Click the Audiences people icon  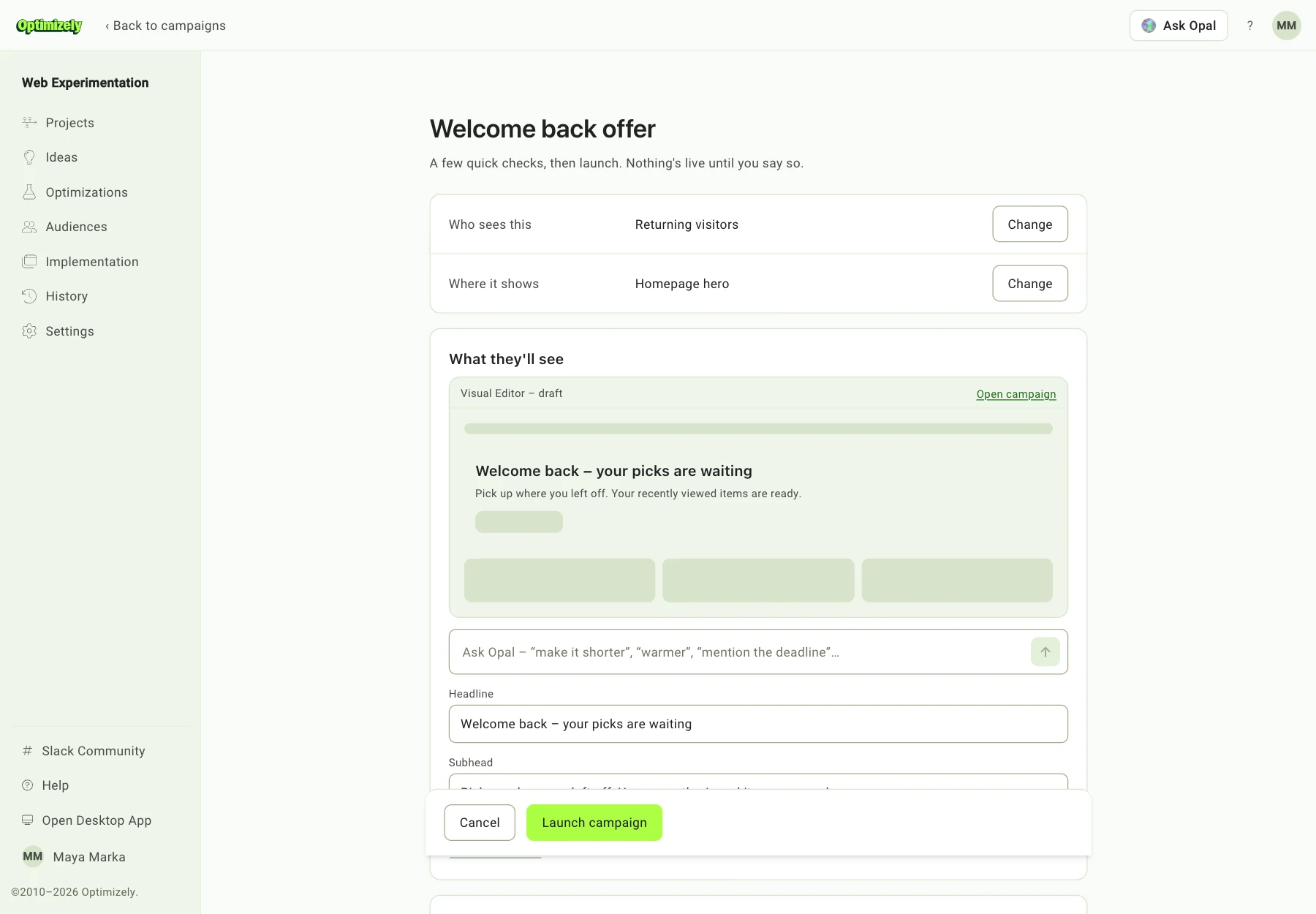(29, 227)
